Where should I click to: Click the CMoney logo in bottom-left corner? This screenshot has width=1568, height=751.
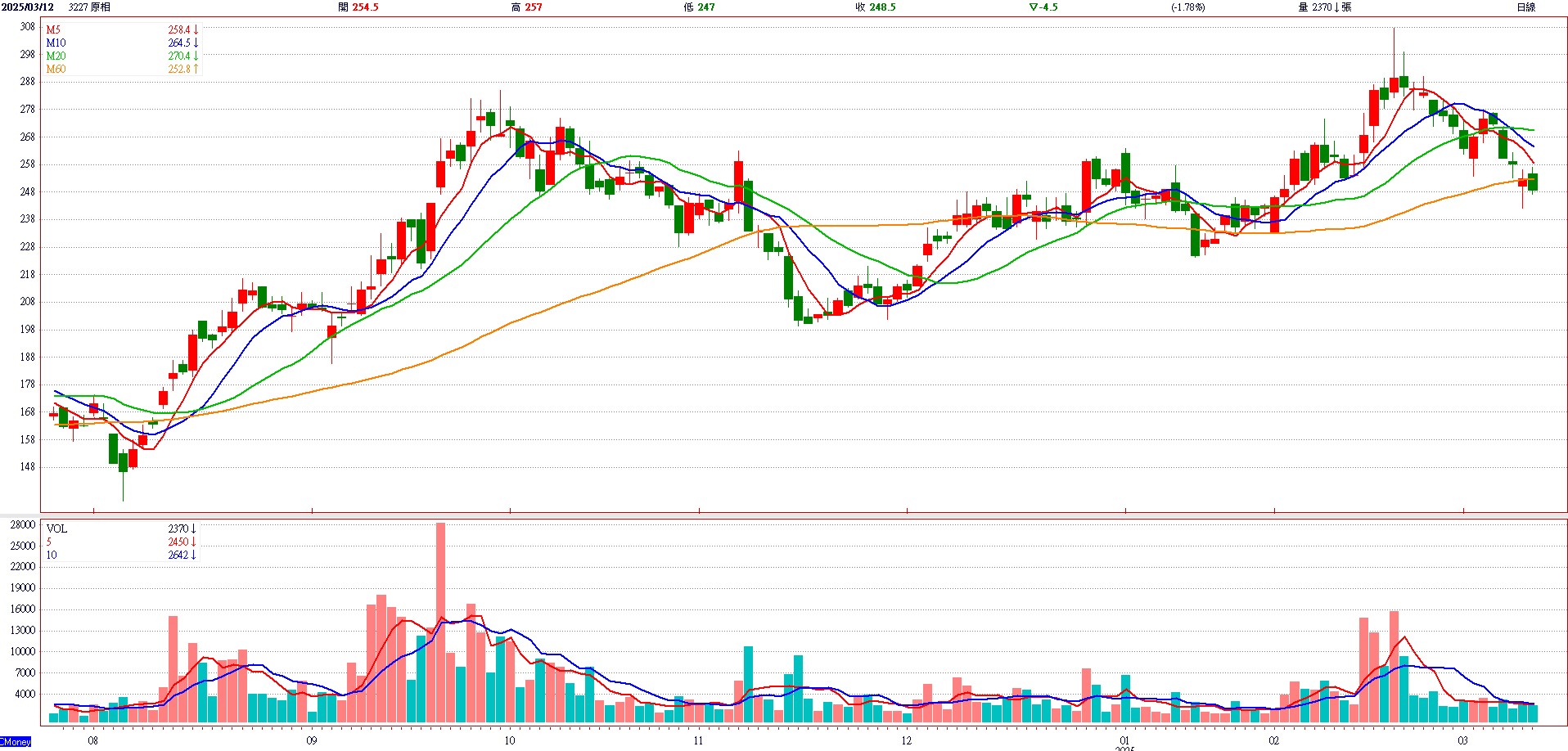coord(16,742)
